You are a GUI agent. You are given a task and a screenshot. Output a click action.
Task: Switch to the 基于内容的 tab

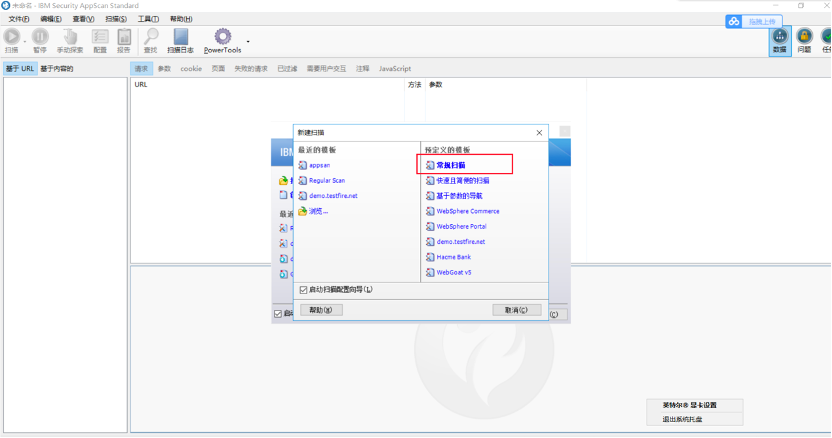(x=57, y=68)
